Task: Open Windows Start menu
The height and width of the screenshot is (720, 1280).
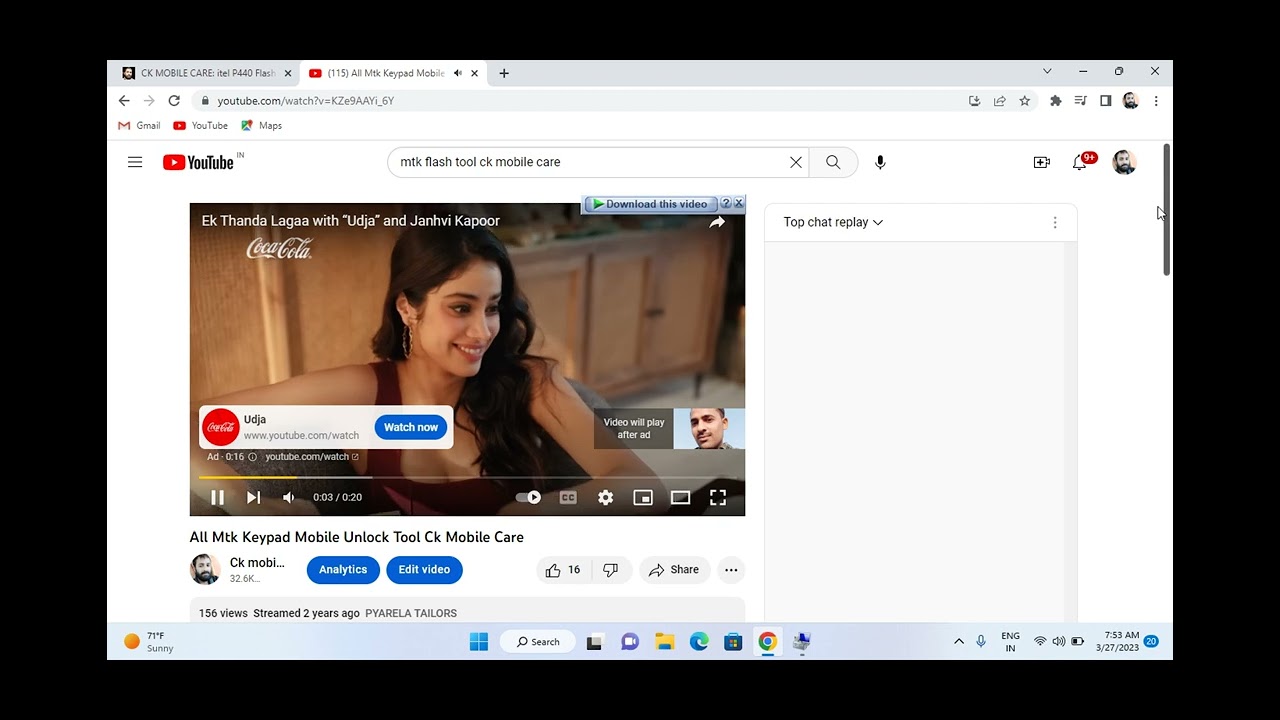Action: click(x=479, y=642)
